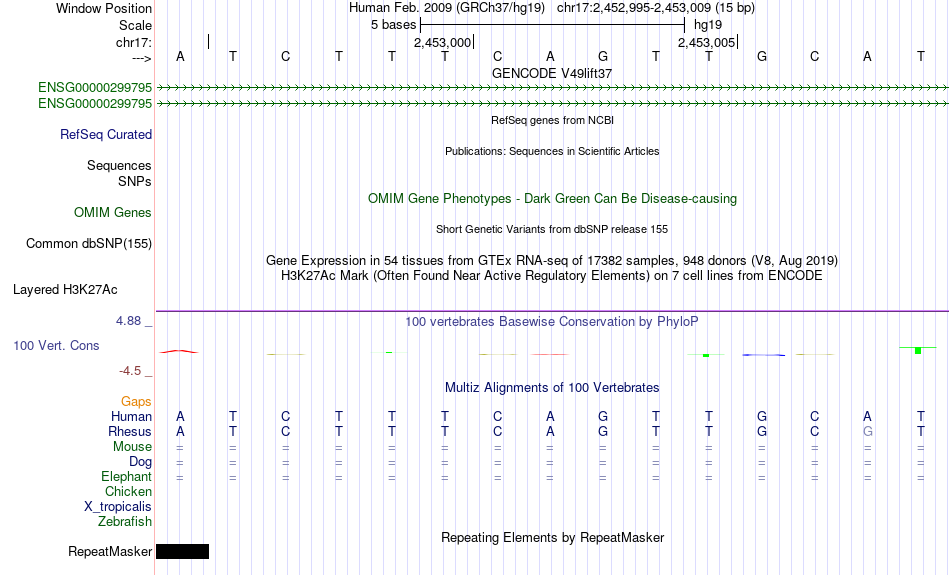Screen dimensions: 950x575
Task: Open the OMIM Genes track label
Action: coord(112,213)
